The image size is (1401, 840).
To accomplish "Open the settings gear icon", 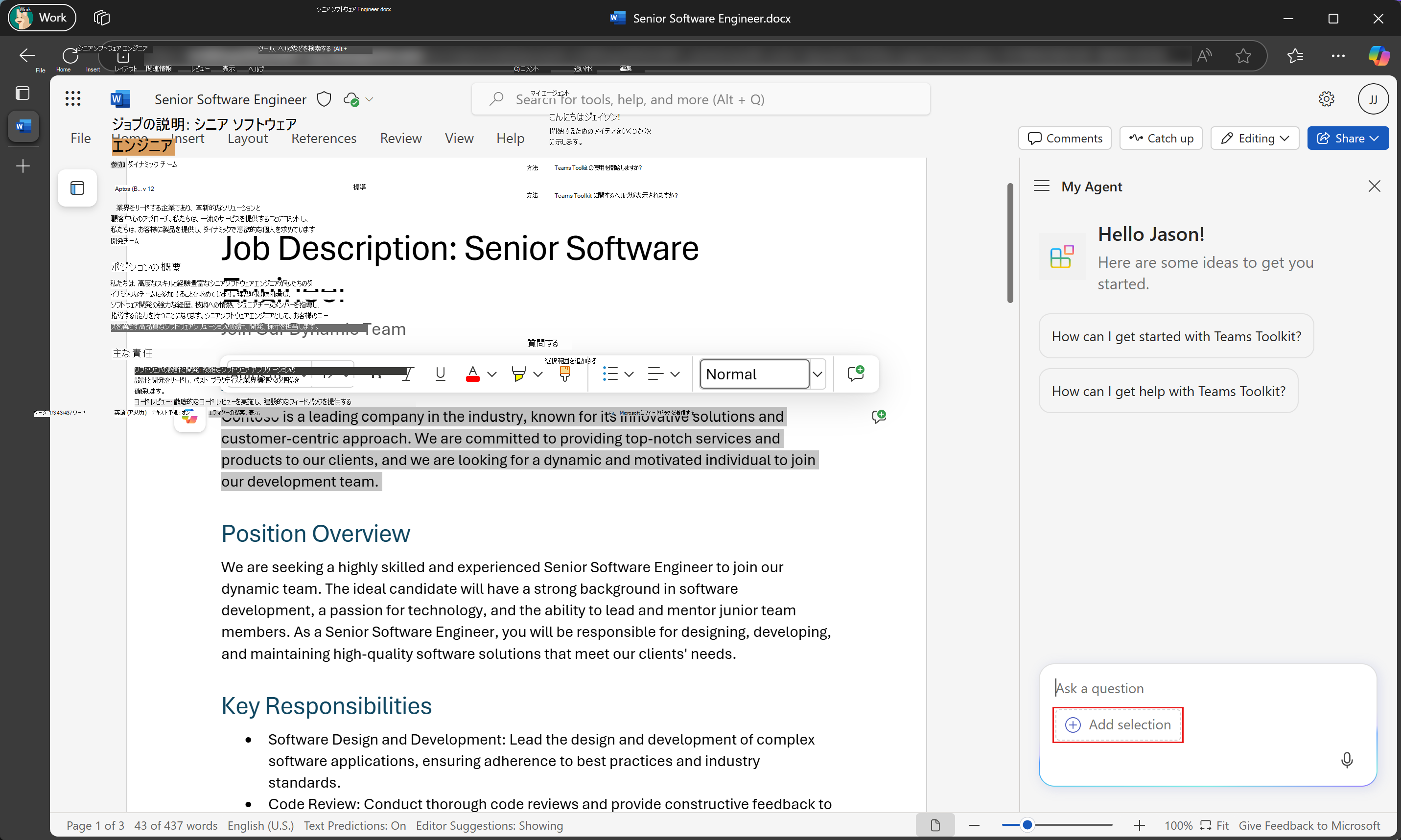I will pyautogui.click(x=1326, y=99).
